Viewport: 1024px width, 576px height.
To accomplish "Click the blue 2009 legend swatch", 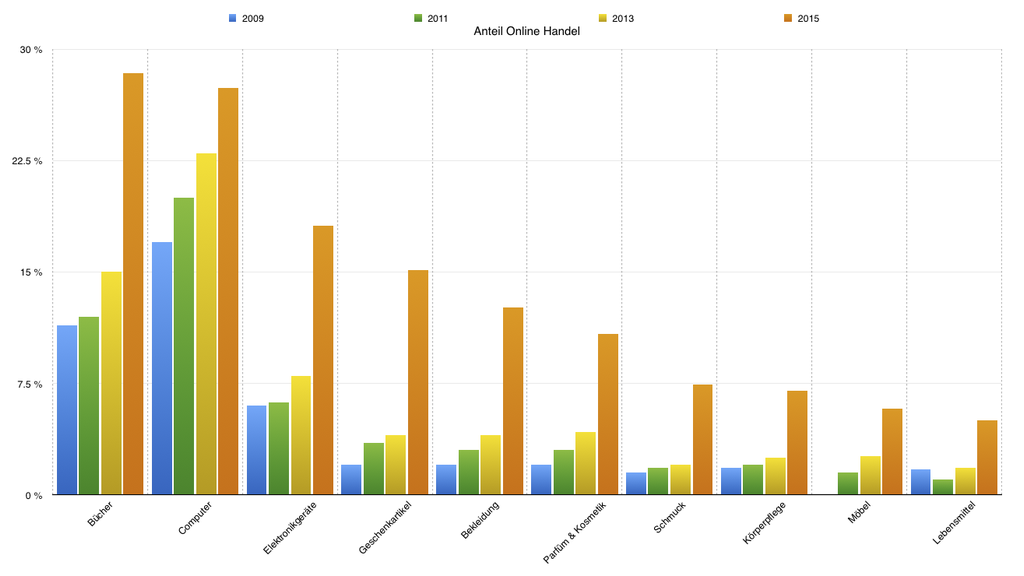I will 233,18.
